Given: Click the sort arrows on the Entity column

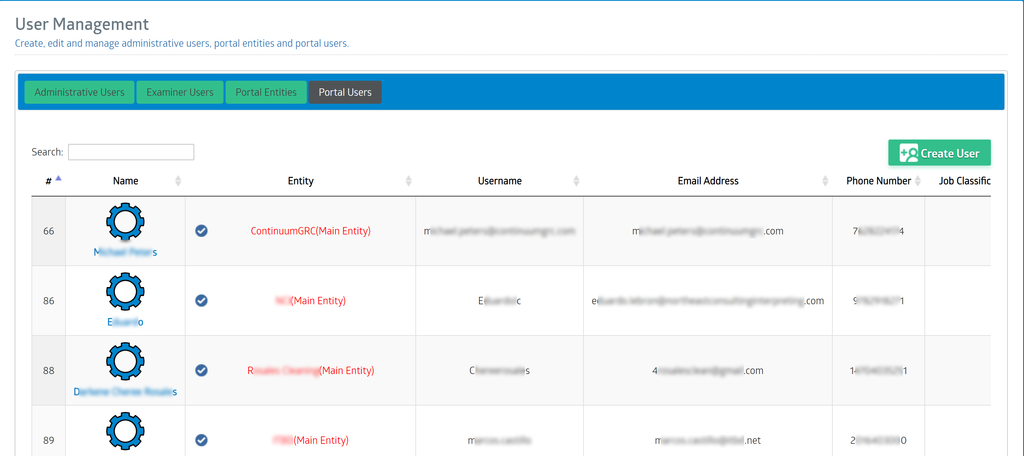Looking at the screenshot, I should coord(408,181).
